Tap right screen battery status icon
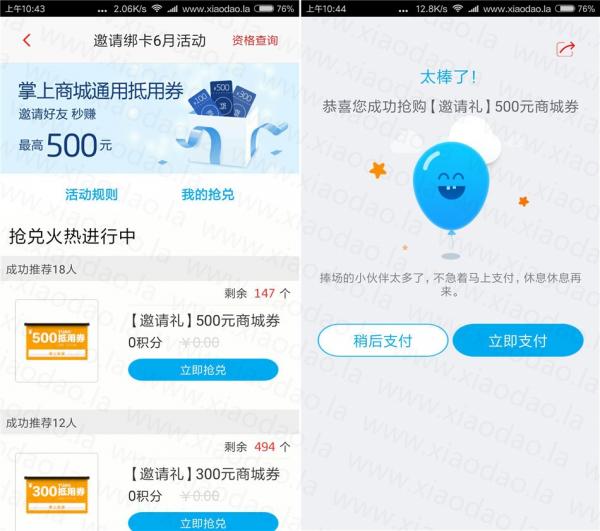The height and width of the screenshot is (531, 600). tap(566, 8)
